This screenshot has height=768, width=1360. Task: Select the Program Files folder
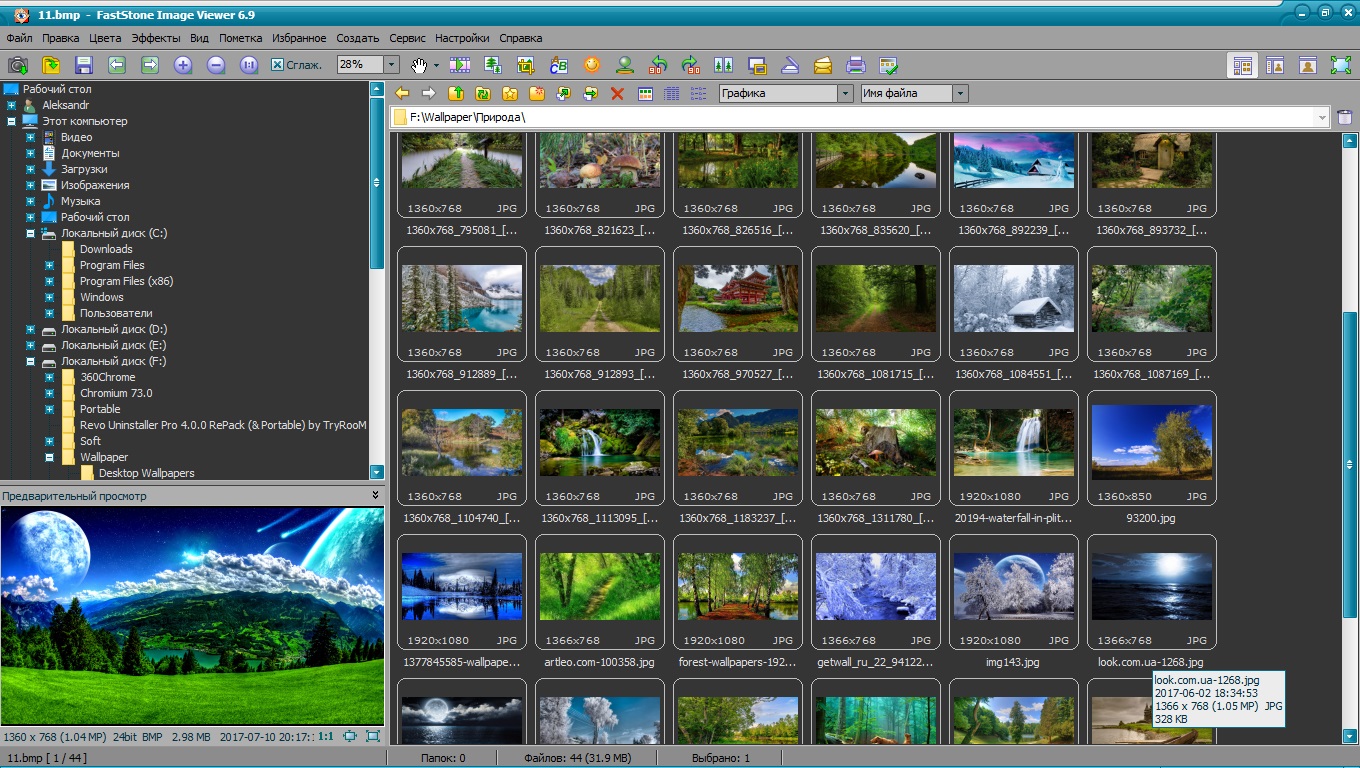112,265
